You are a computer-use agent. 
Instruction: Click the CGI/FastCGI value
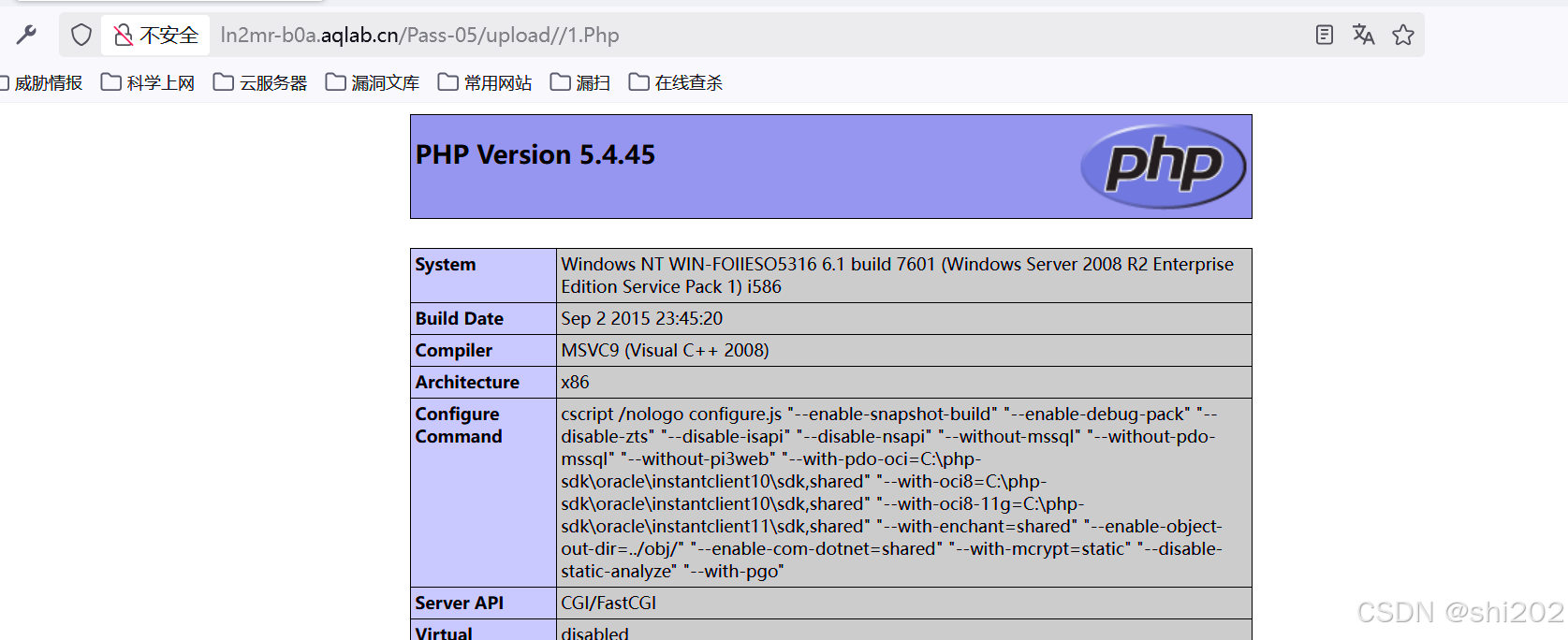pyautogui.click(x=608, y=604)
